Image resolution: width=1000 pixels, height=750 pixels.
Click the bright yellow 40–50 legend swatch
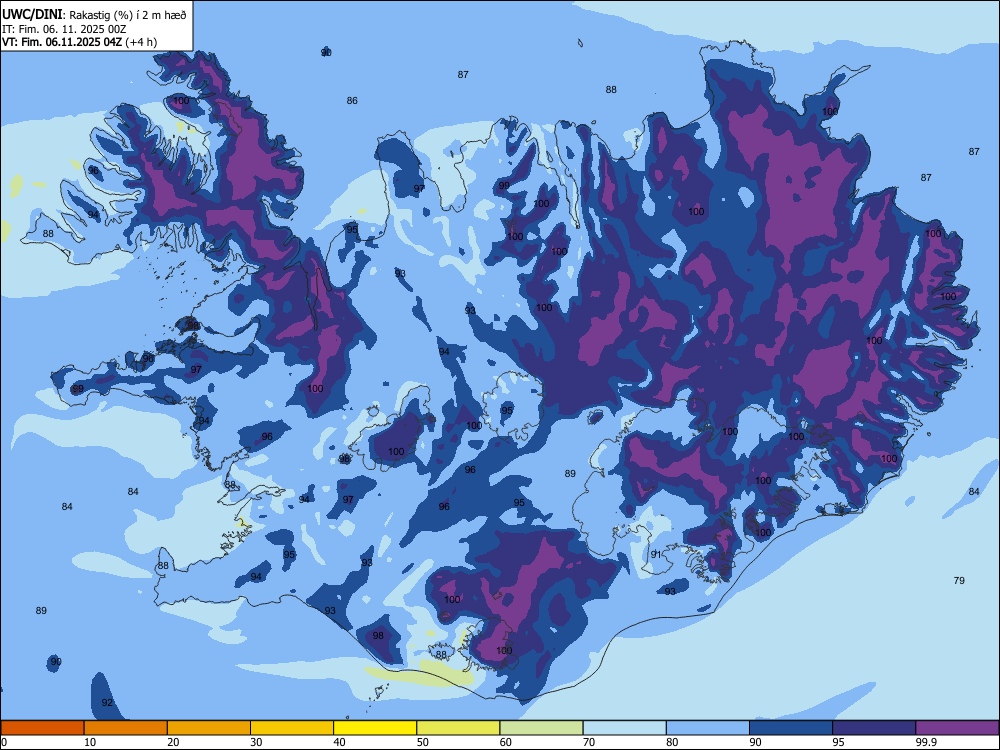point(375,728)
